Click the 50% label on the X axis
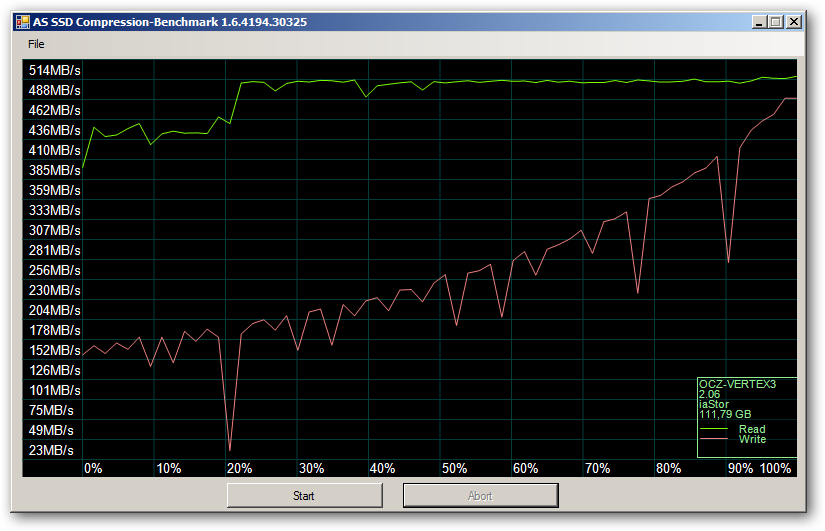 [454, 468]
